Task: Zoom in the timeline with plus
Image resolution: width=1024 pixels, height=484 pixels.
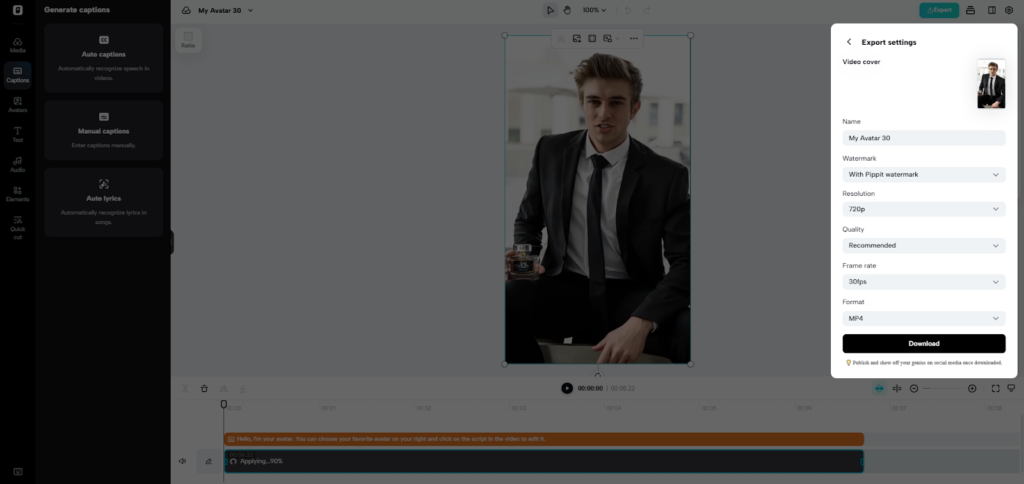Action: pos(972,388)
